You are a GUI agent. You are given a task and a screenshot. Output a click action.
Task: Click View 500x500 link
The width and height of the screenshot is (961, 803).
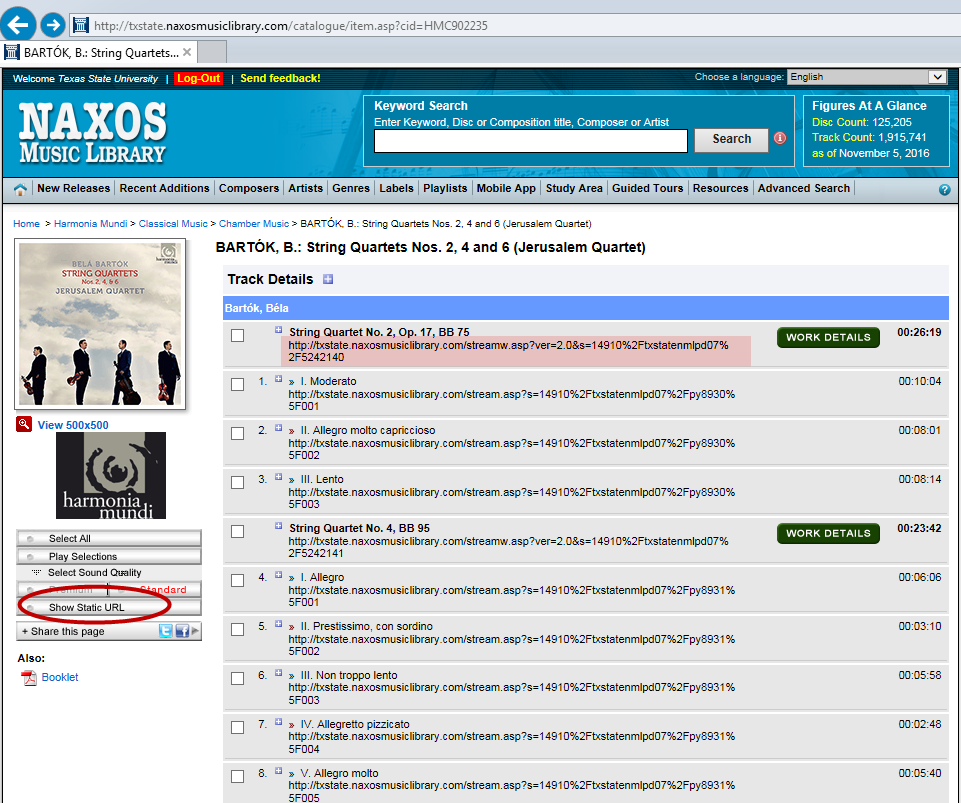tap(73, 425)
